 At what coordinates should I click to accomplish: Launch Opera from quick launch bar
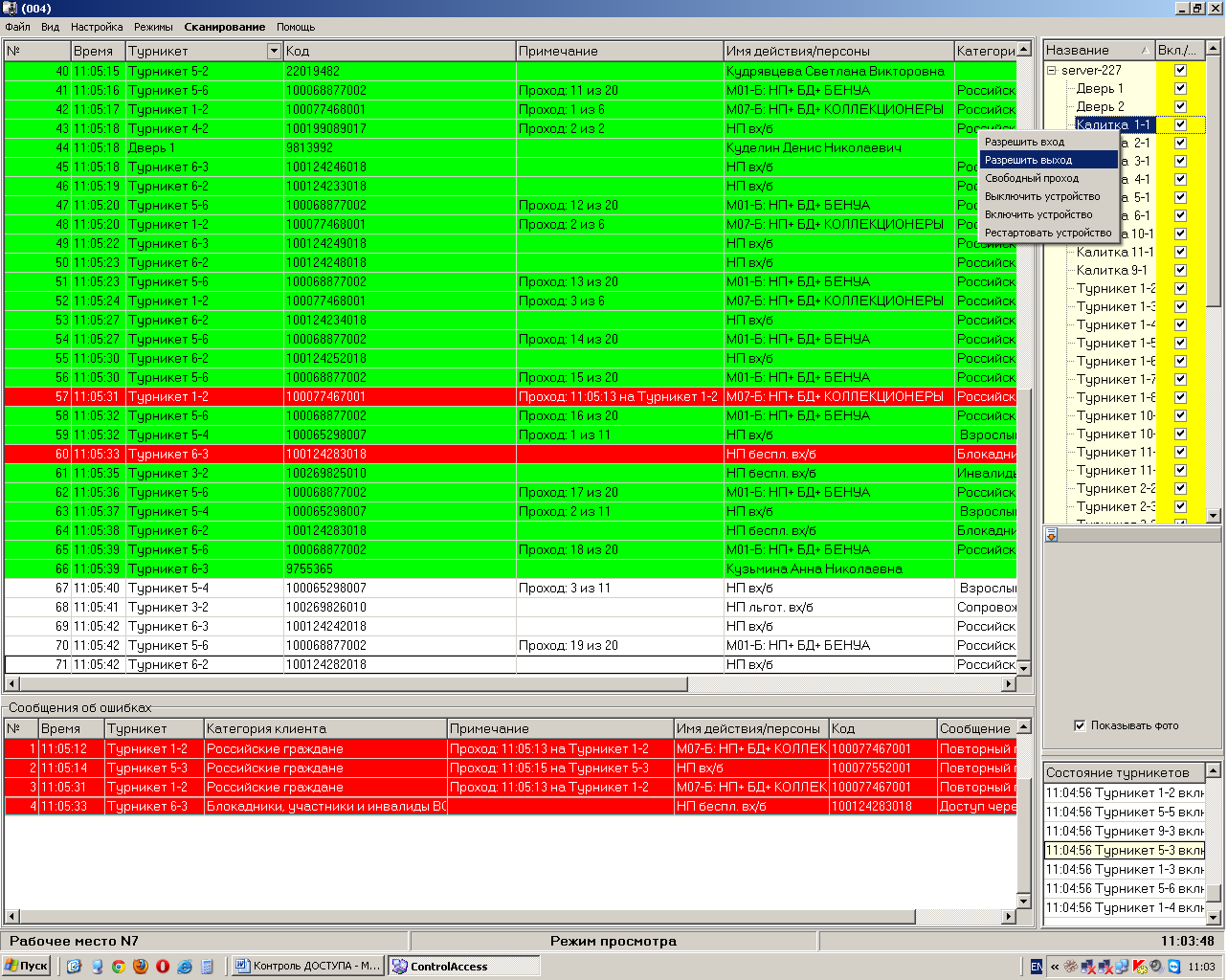163,967
